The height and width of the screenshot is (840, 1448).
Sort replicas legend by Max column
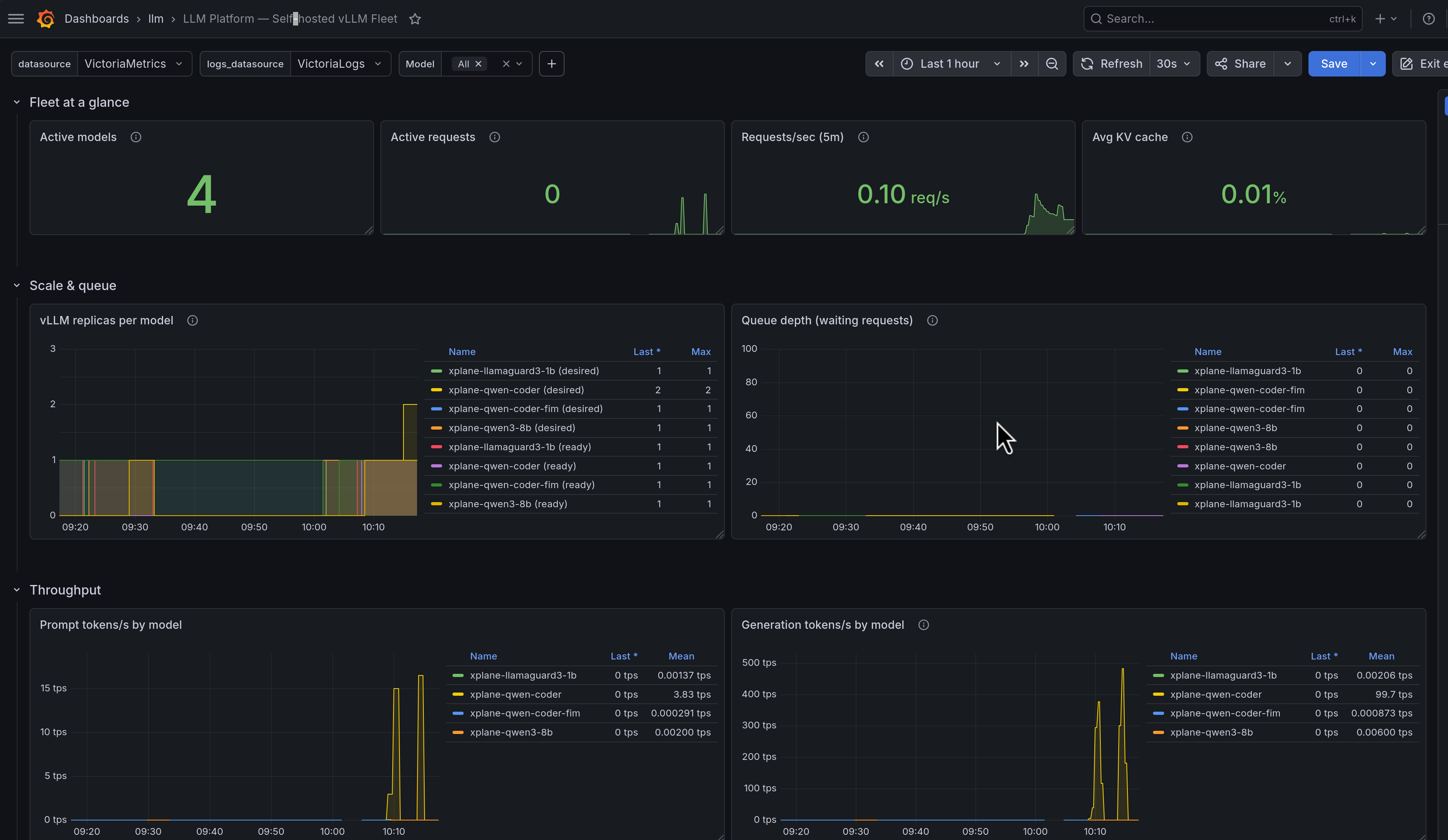pos(700,351)
